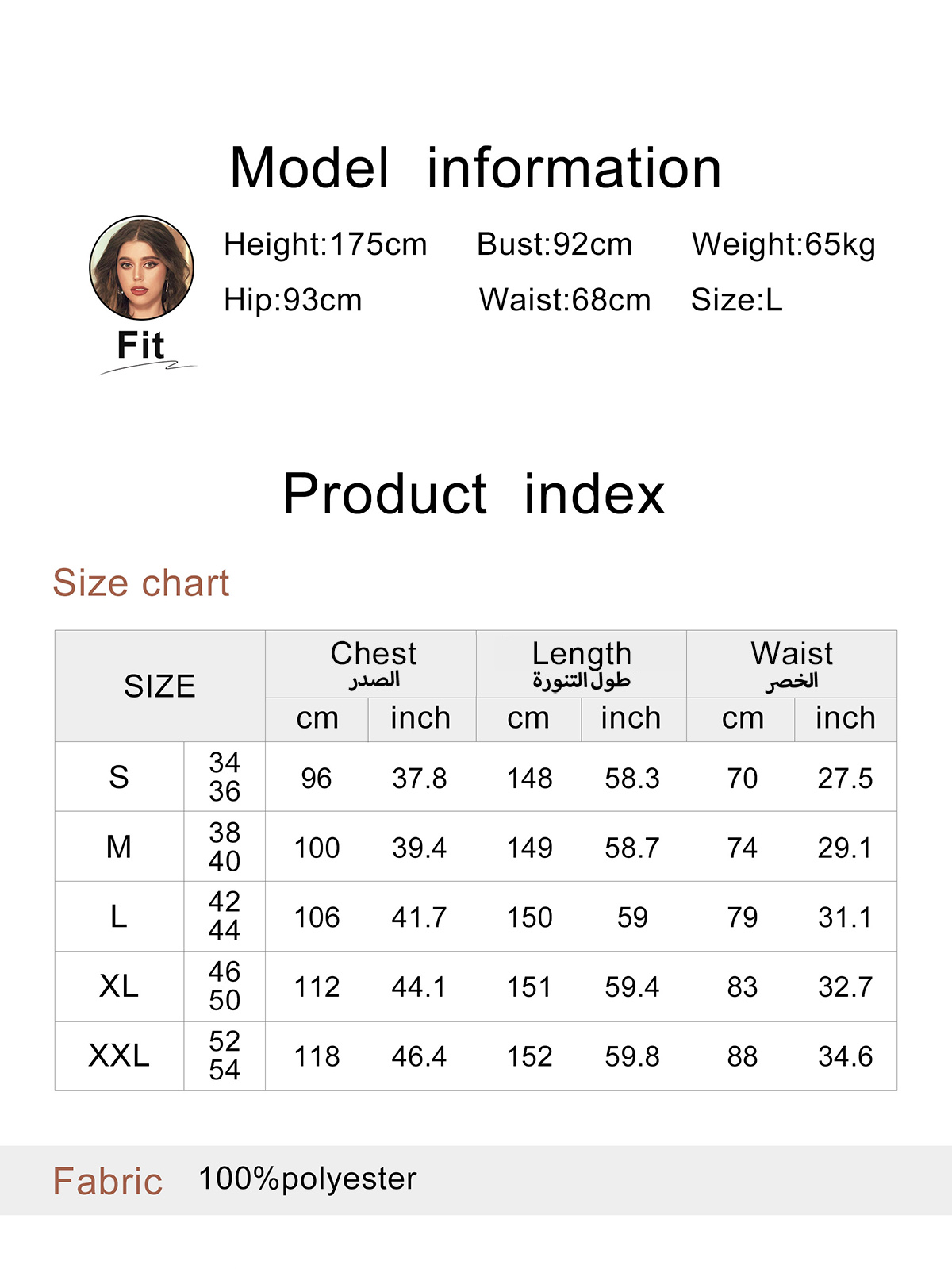Image resolution: width=952 pixels, height=1269 pixels.
Task: Click the Waist:68cm measurement
Action: (565, 300)
